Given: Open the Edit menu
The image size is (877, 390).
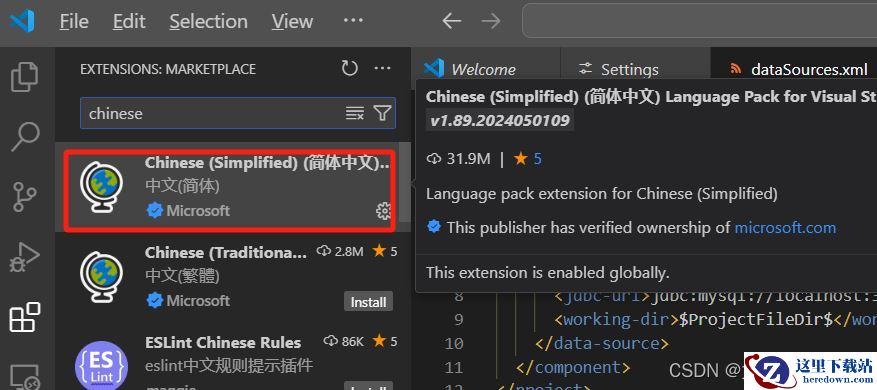Looking at the screenshot, I should point(129,22).
